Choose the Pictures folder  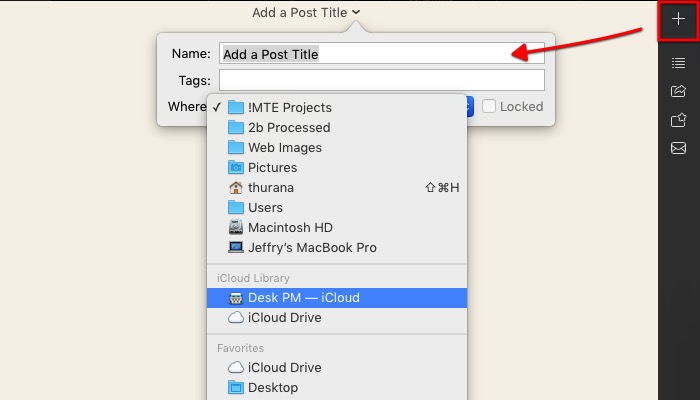pos(272,167)
